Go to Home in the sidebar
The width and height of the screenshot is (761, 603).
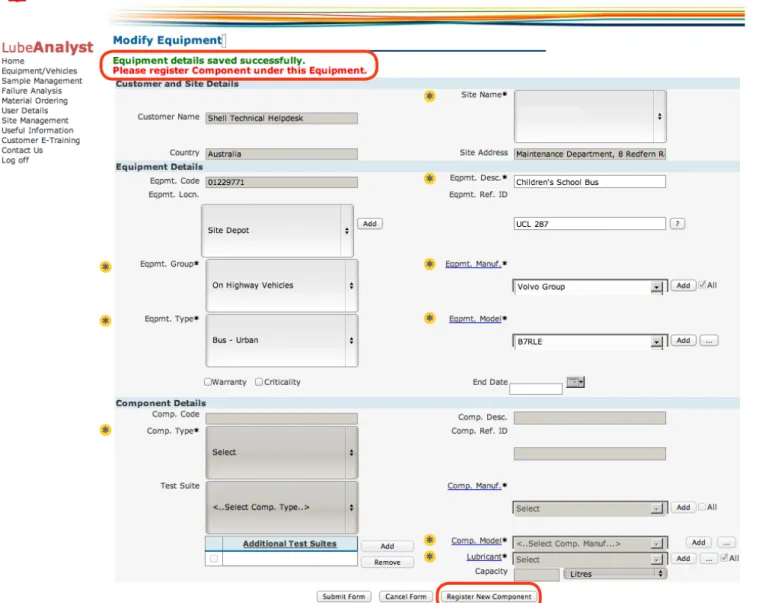click(x=13, y=61)
